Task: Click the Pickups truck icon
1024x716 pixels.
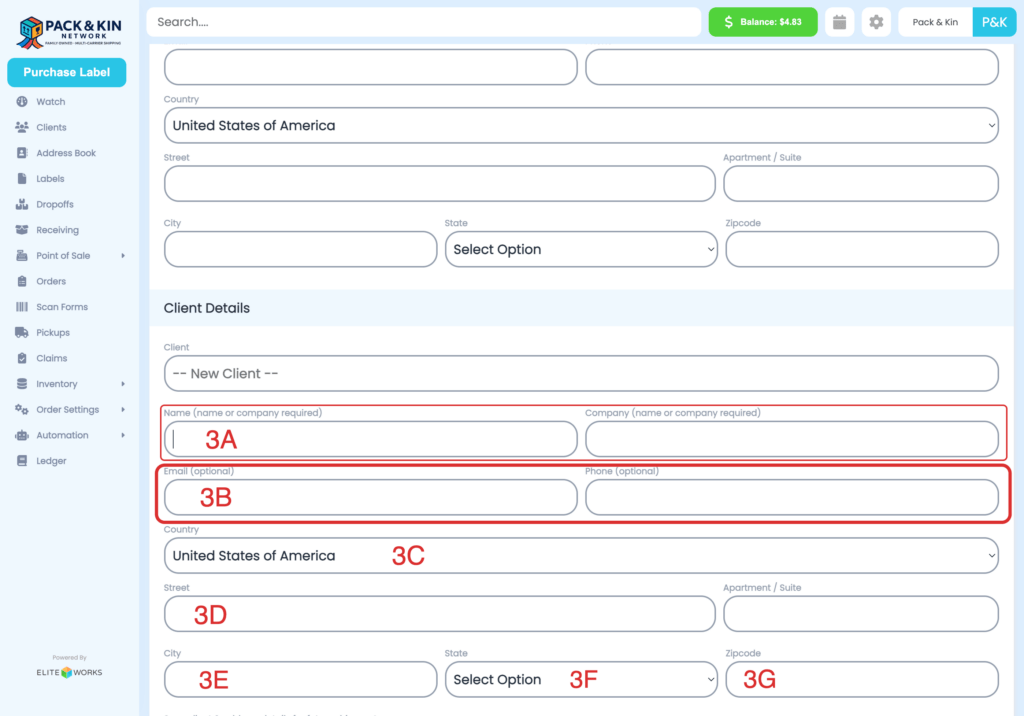Action: [22, 332]
